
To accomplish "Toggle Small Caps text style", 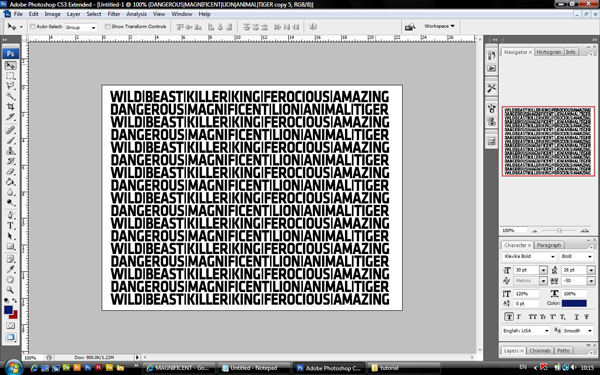I will (543, 317).
